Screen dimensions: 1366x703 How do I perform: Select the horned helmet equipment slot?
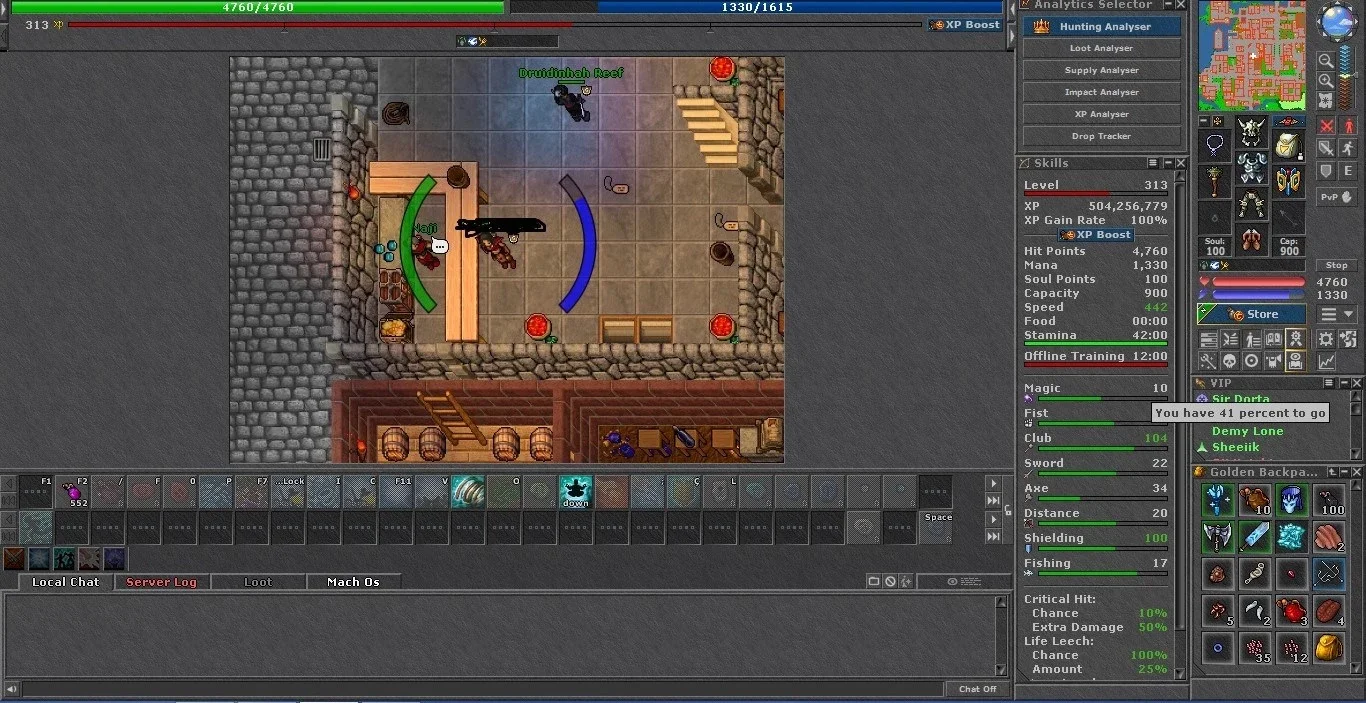1251,132
